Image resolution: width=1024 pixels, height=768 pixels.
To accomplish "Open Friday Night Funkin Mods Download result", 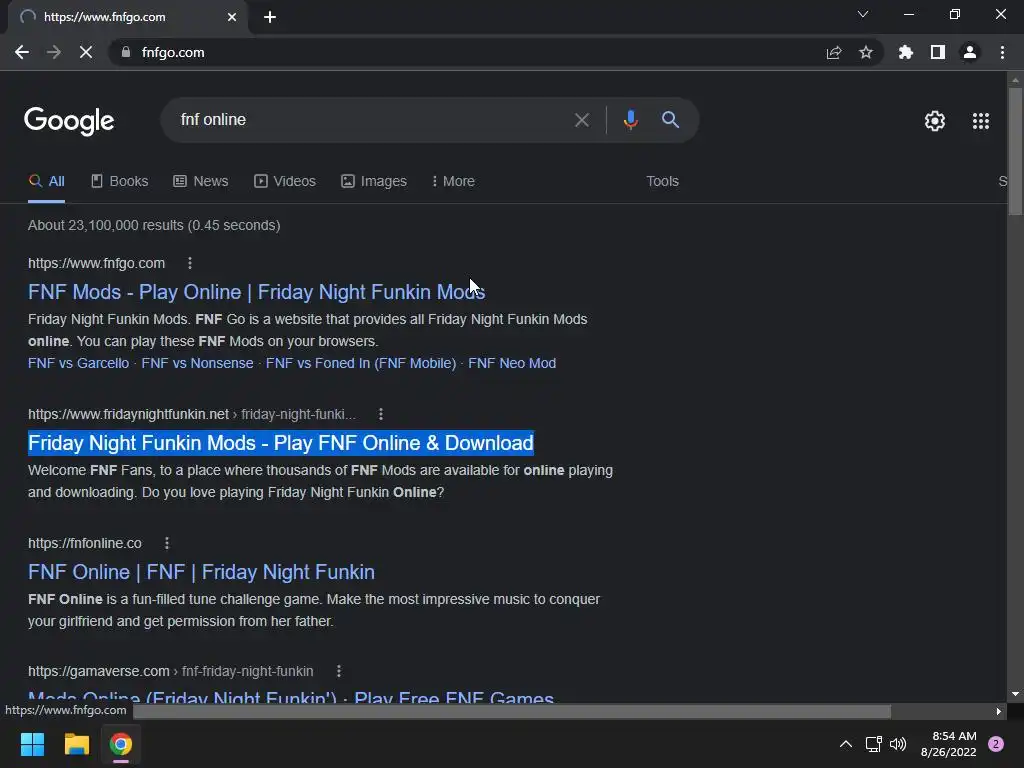I will pyautogui.click(x=281, y=443).
